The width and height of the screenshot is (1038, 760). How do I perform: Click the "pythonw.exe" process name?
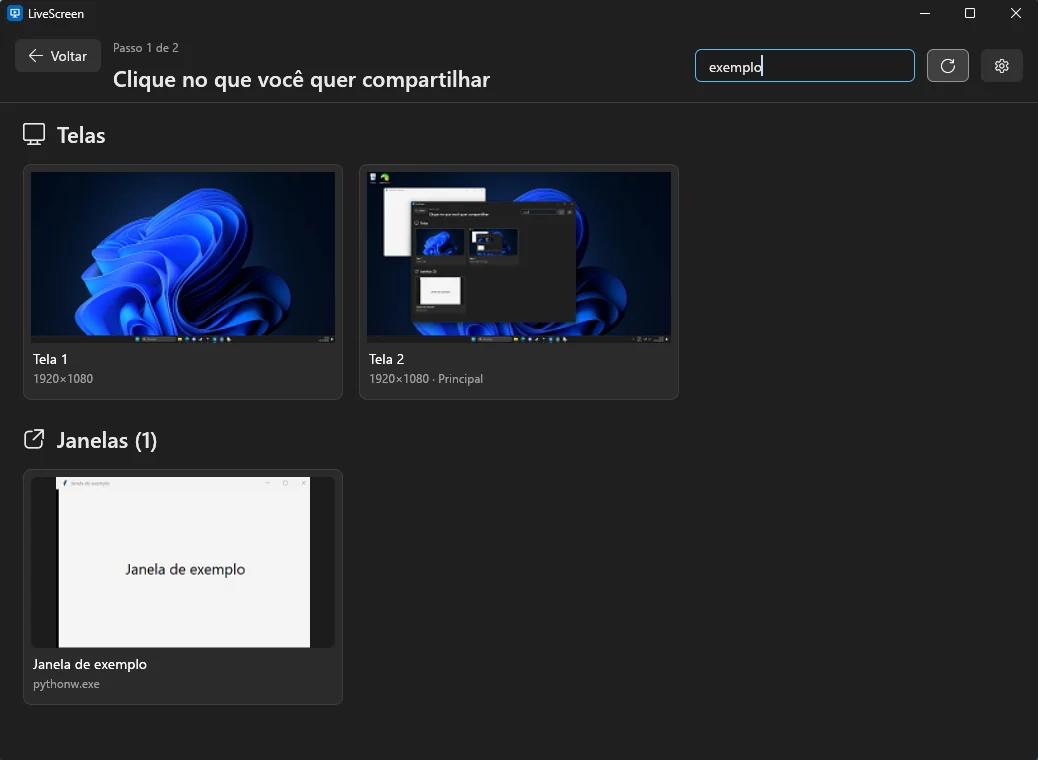[x=66, y=684]
